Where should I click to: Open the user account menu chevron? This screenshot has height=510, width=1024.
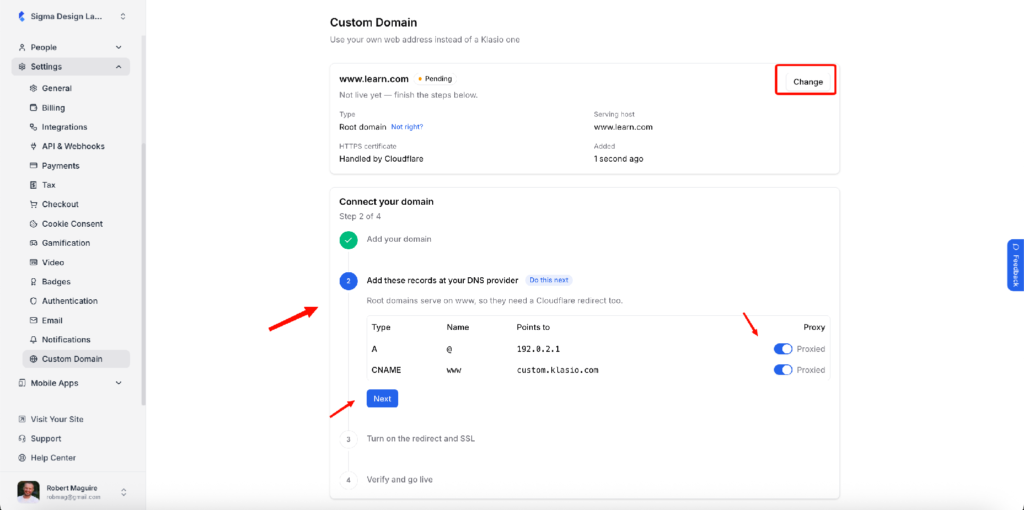[x=123, y=492]
